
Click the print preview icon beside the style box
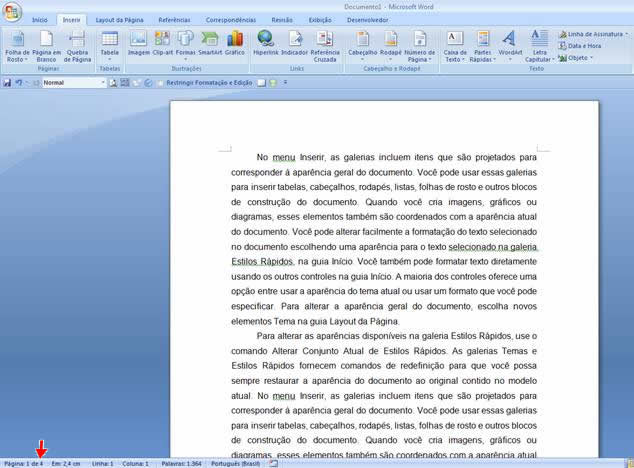113,83
